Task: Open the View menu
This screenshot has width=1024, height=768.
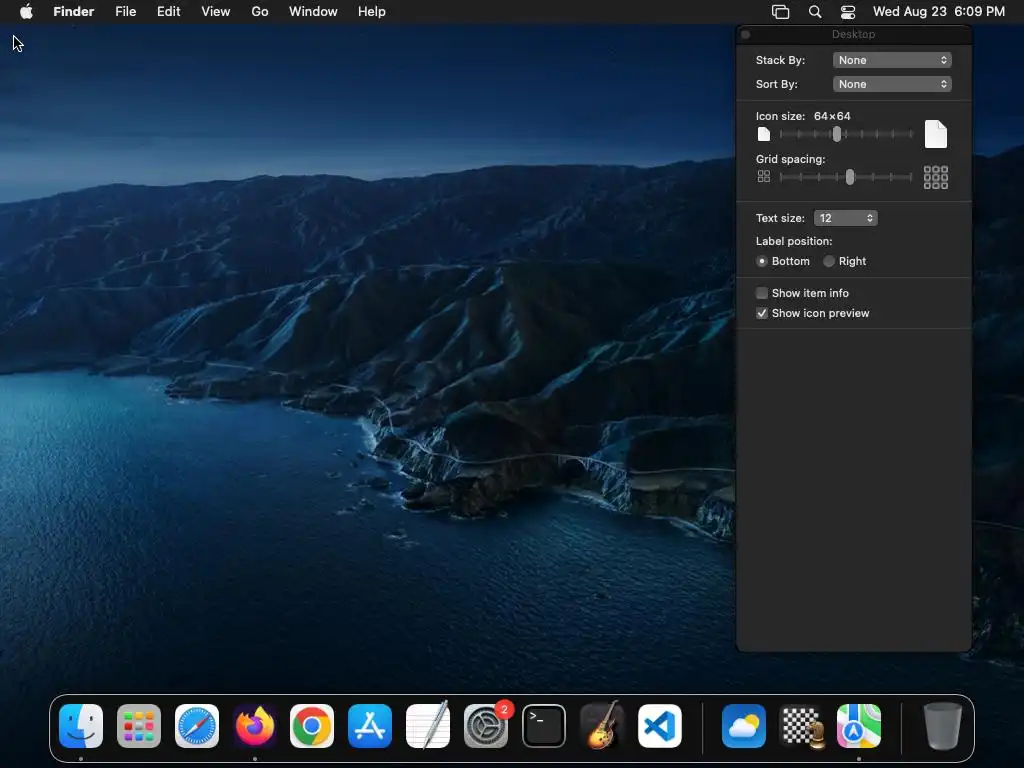Action: (215, 12)
